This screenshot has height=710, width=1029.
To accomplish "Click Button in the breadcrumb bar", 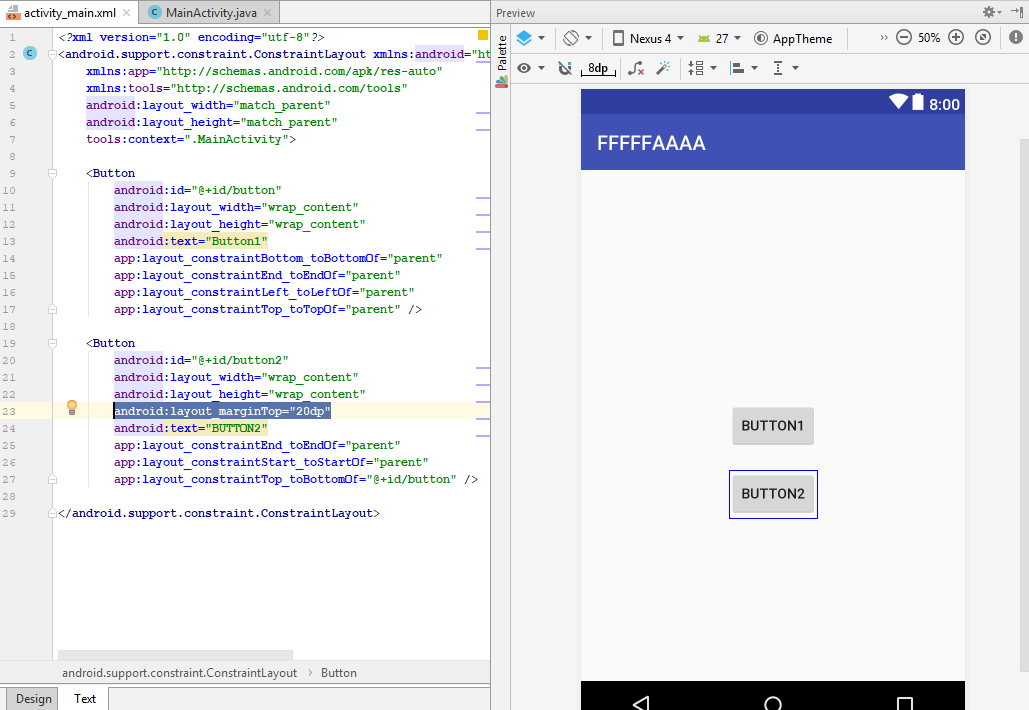I will click(339, 673).
